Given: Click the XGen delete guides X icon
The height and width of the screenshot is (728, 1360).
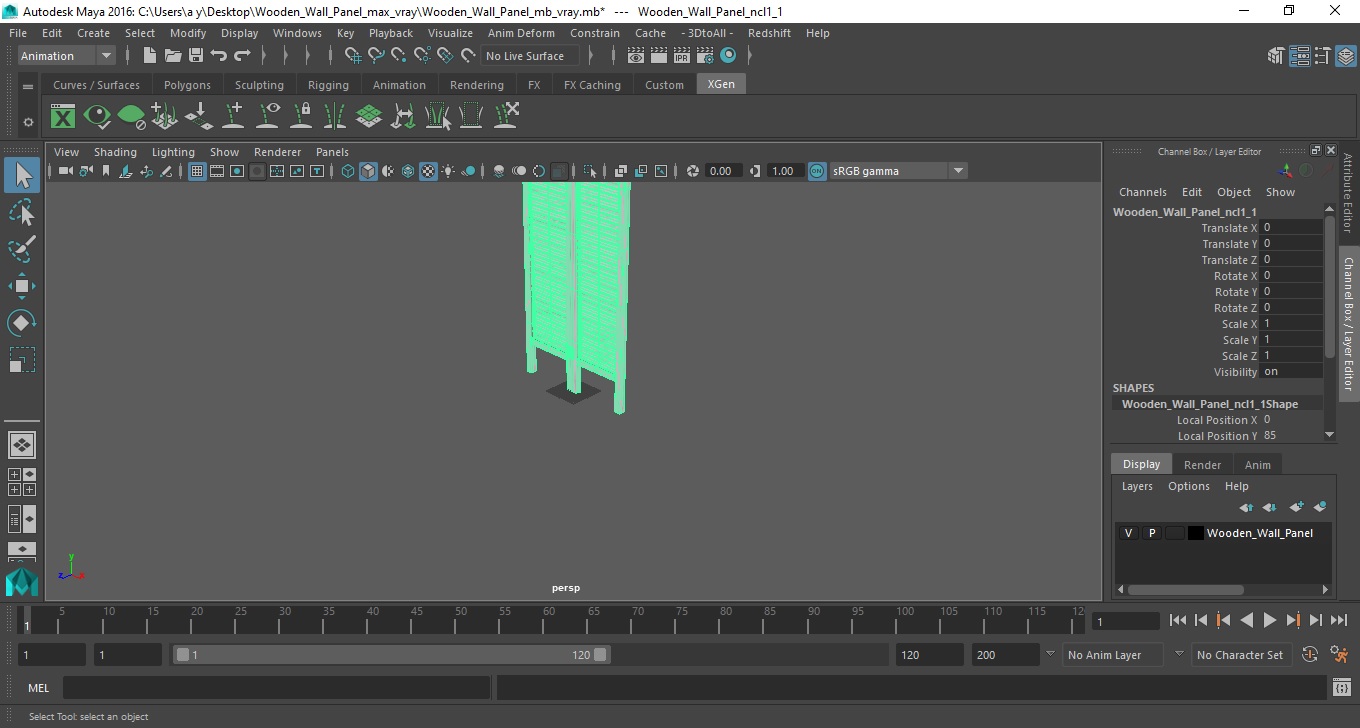Looking at the screenshot, I should pos(505,117).
